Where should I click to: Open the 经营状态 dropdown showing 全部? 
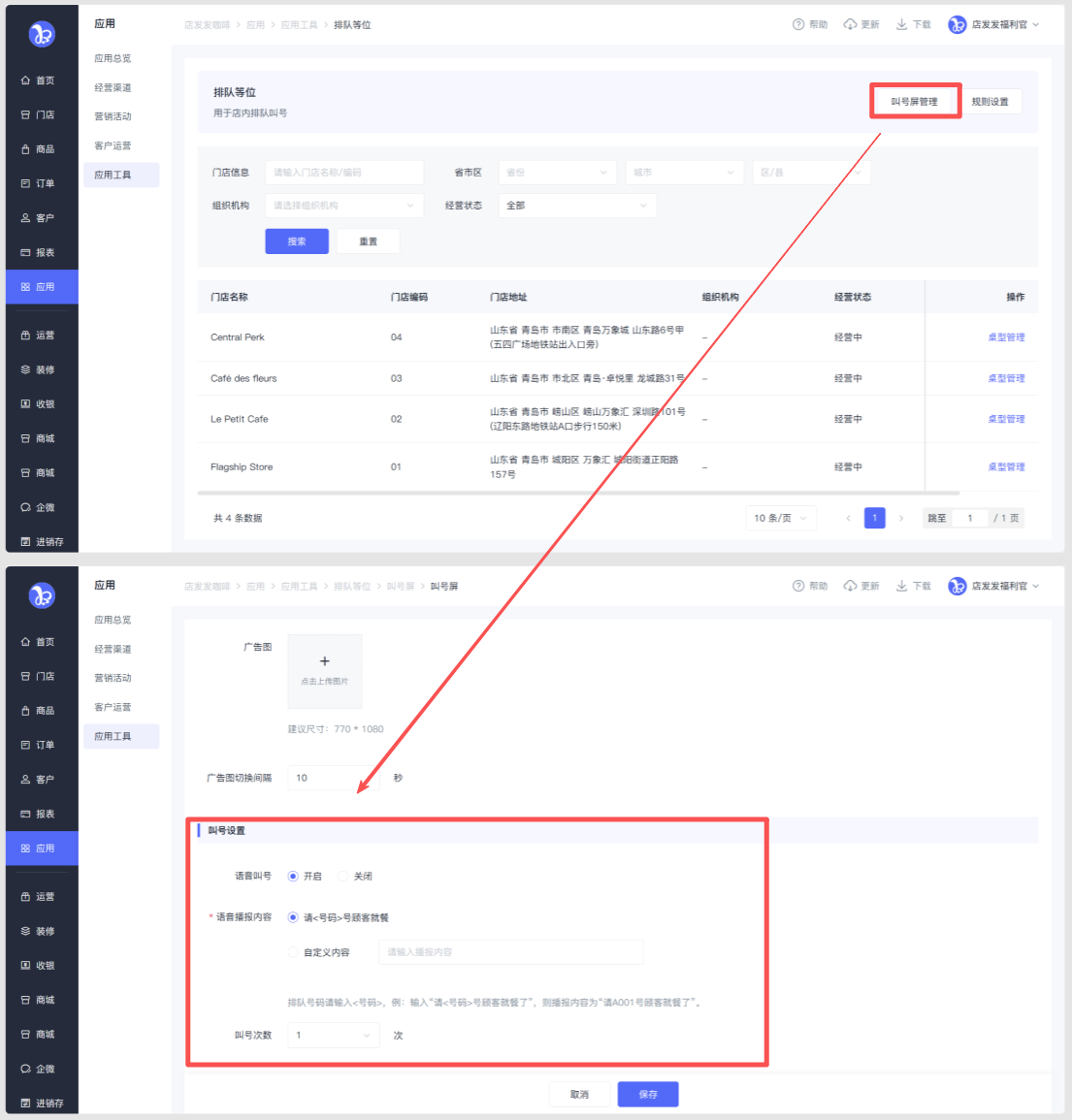click(576, 206)
